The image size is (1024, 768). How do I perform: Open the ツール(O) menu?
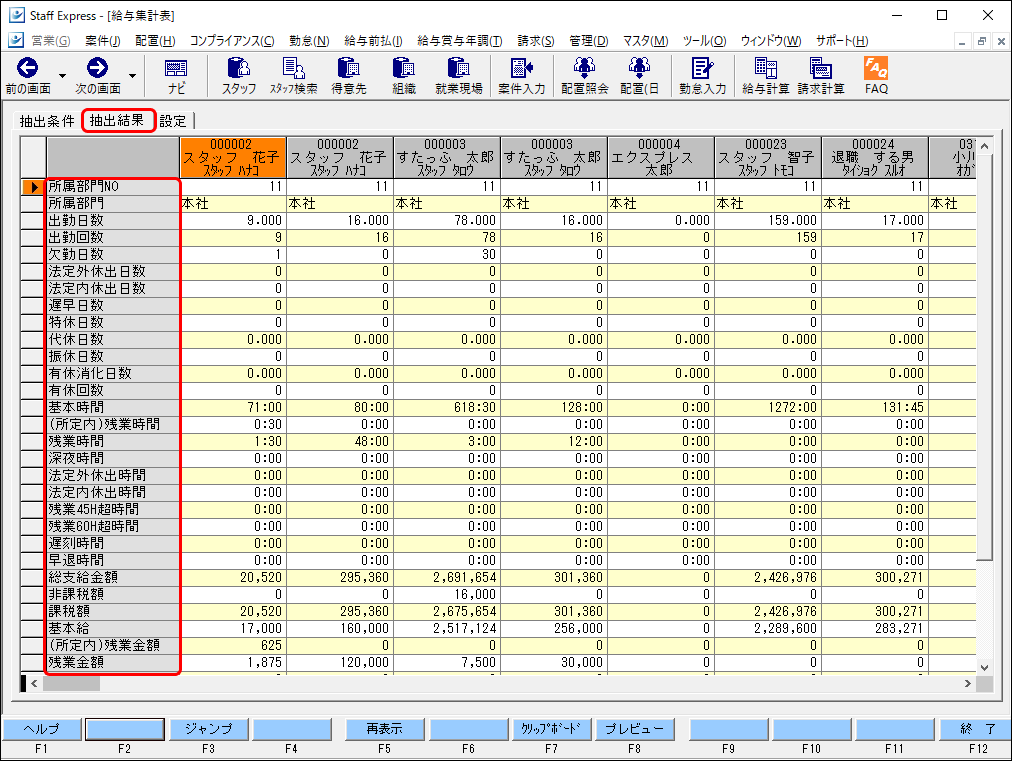pyautogui.click(x=704, y=40)
